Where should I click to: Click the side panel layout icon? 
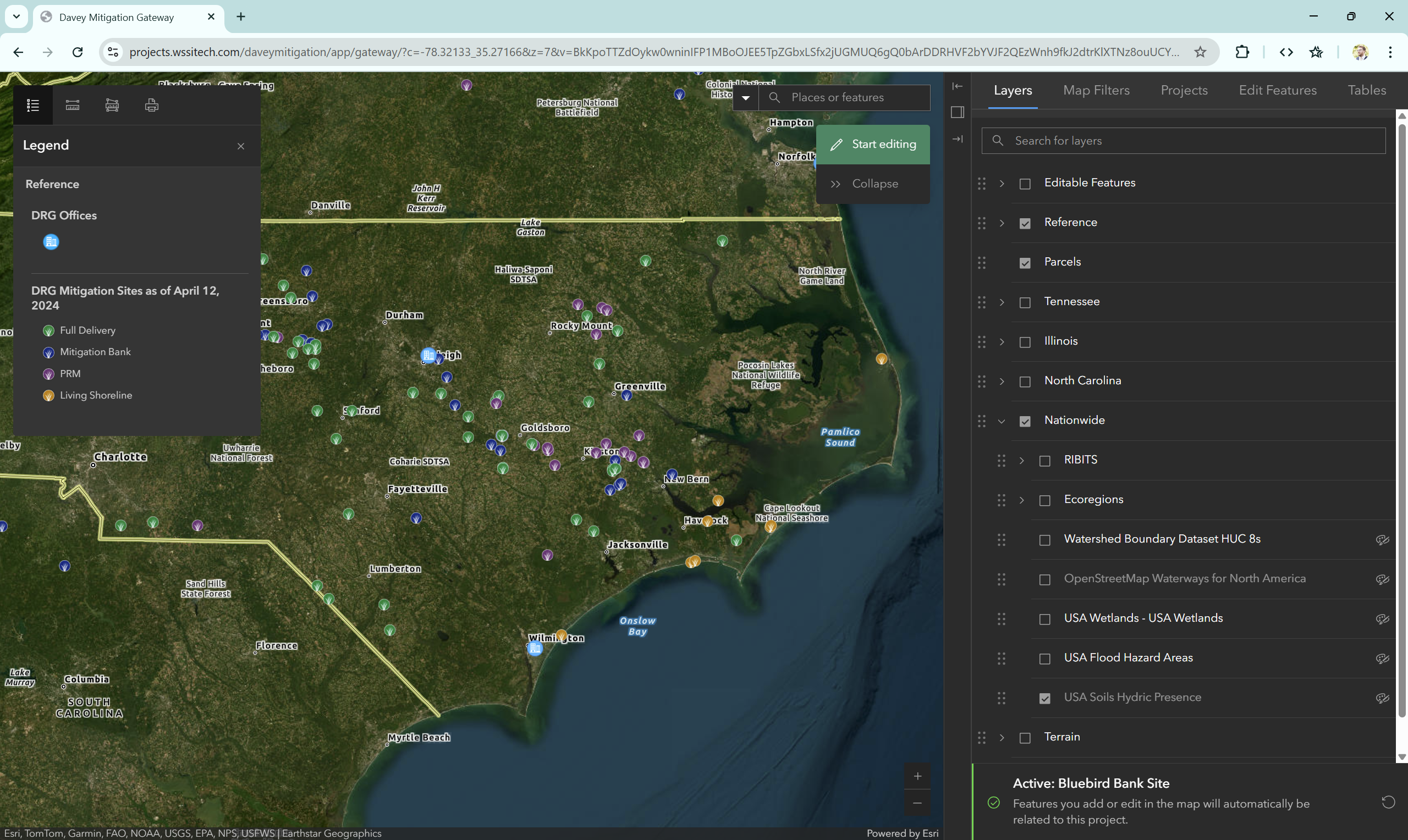[x=958, y=112]
